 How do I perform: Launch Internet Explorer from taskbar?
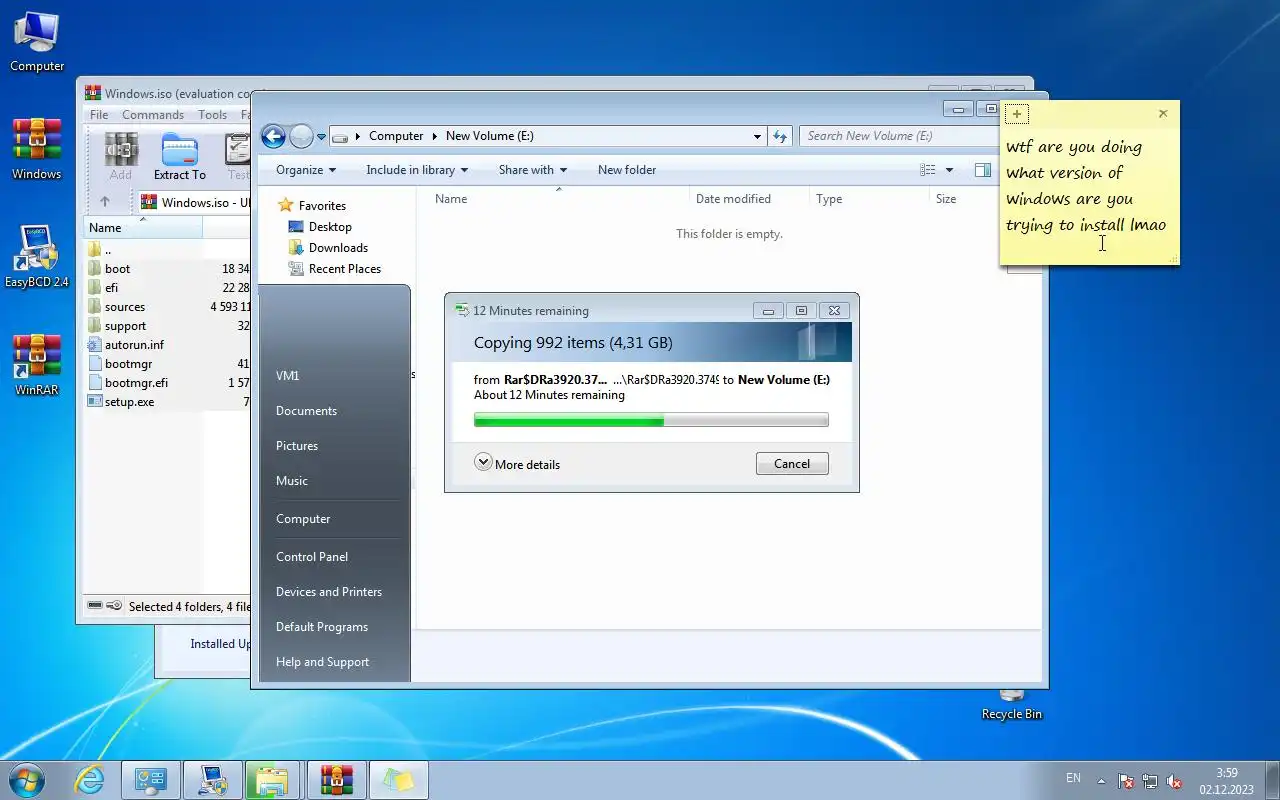coord(90,780)
